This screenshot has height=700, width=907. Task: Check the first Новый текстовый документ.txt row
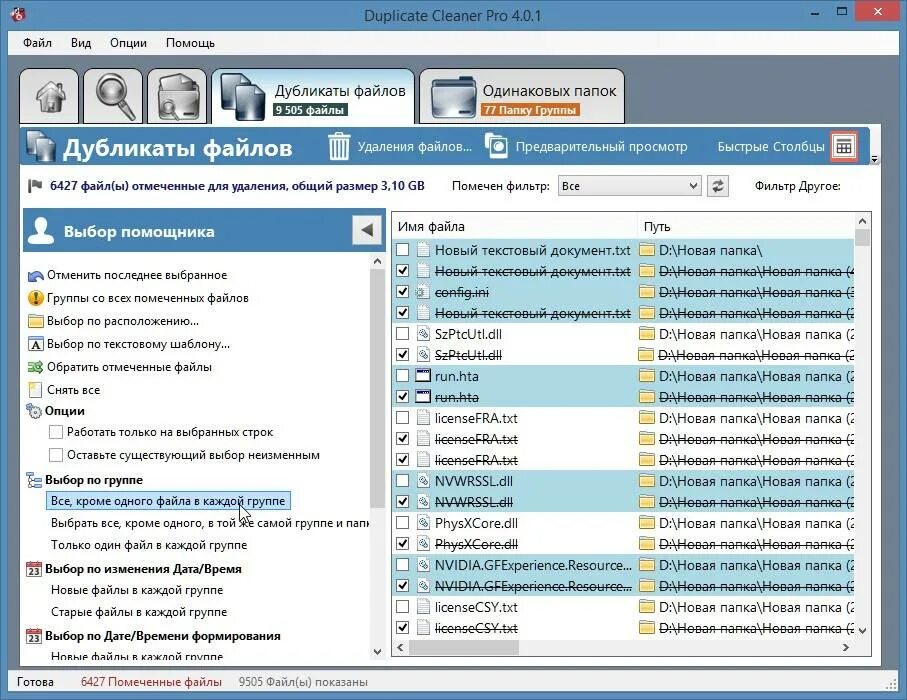[x=403, y=250]
